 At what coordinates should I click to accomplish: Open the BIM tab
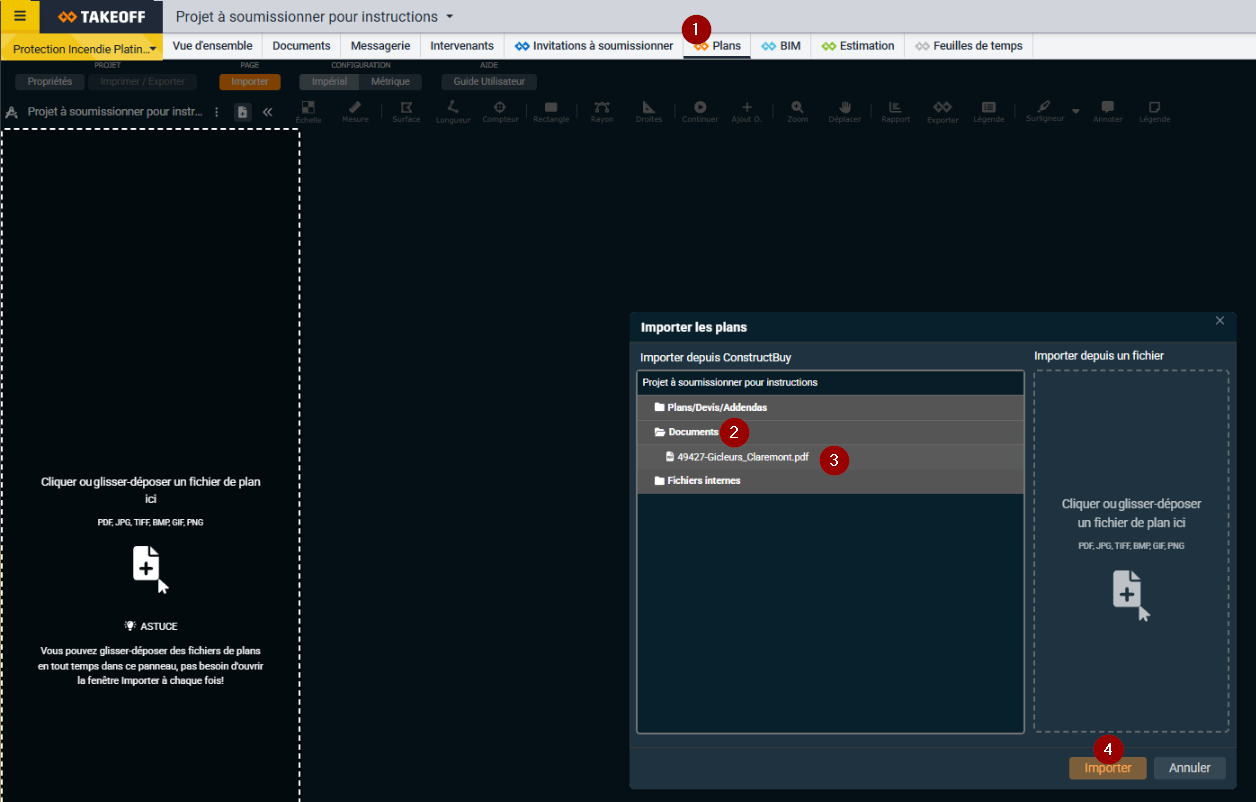781,46
